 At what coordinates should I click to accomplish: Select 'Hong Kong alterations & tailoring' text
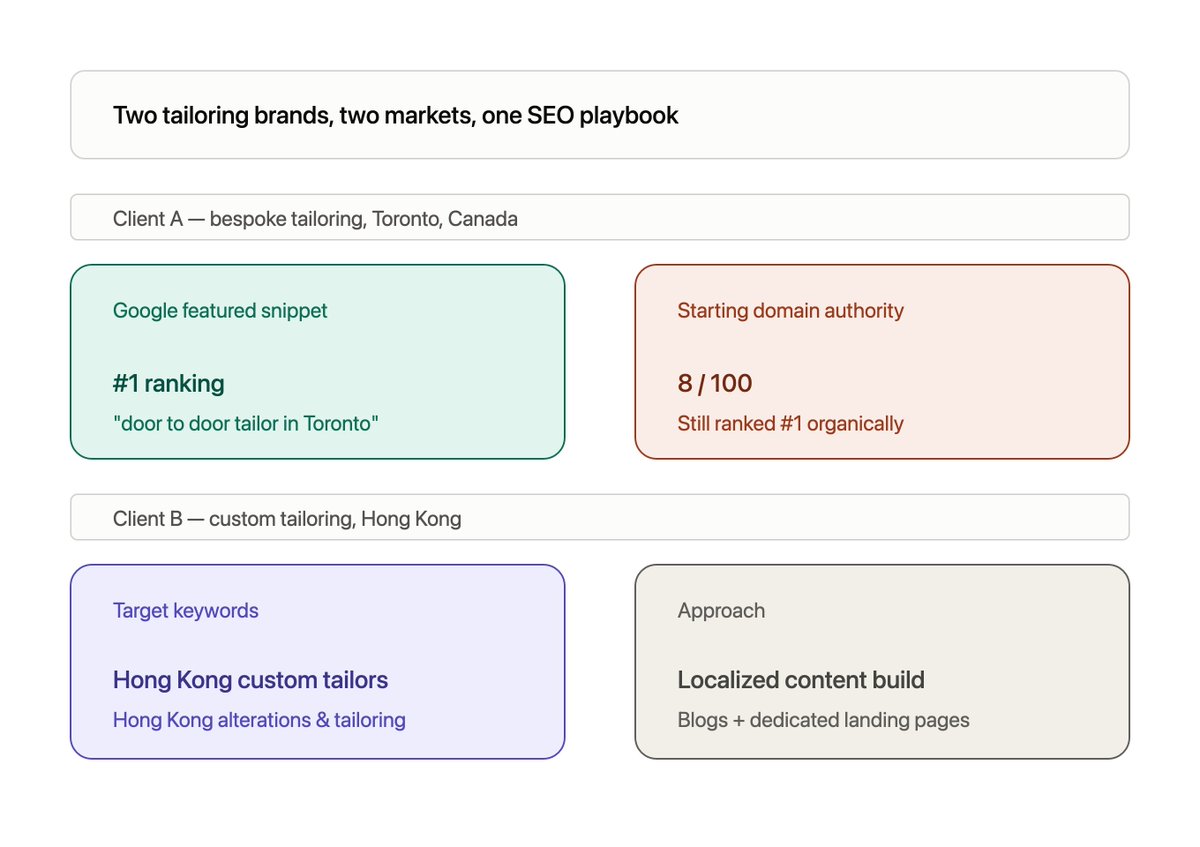(x=259, y=719)
